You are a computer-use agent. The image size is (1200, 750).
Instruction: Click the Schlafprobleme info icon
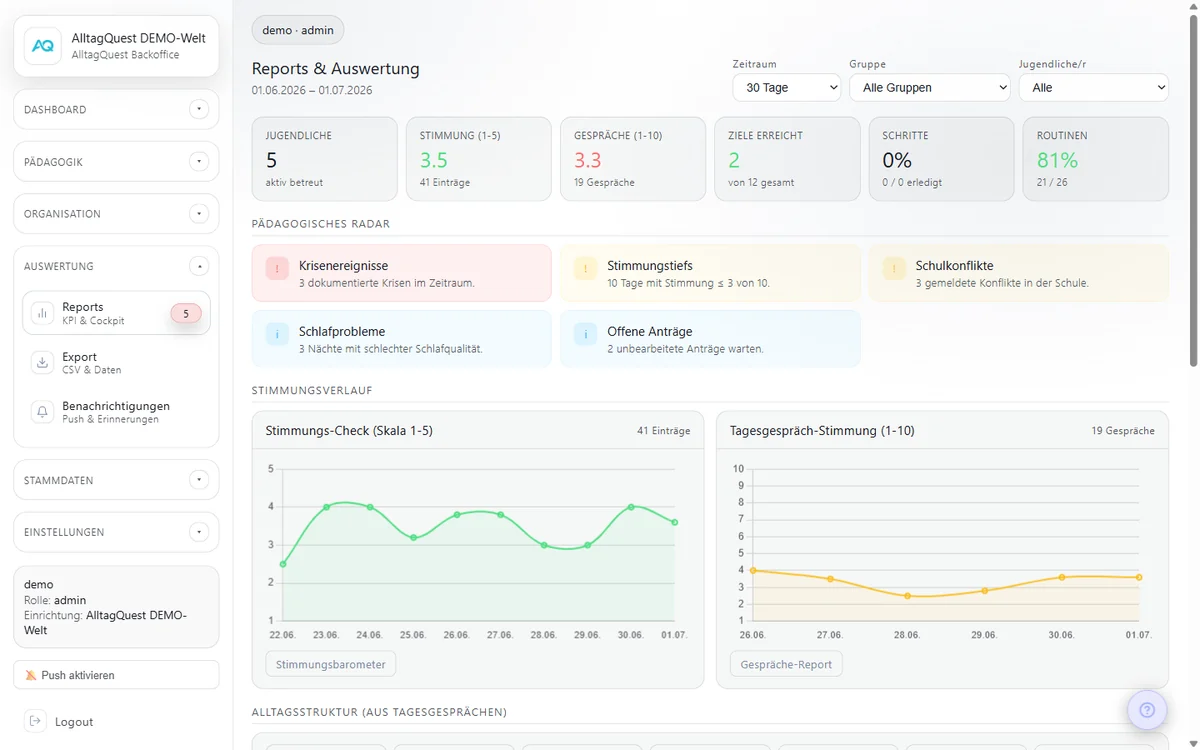tap(277, 334)
